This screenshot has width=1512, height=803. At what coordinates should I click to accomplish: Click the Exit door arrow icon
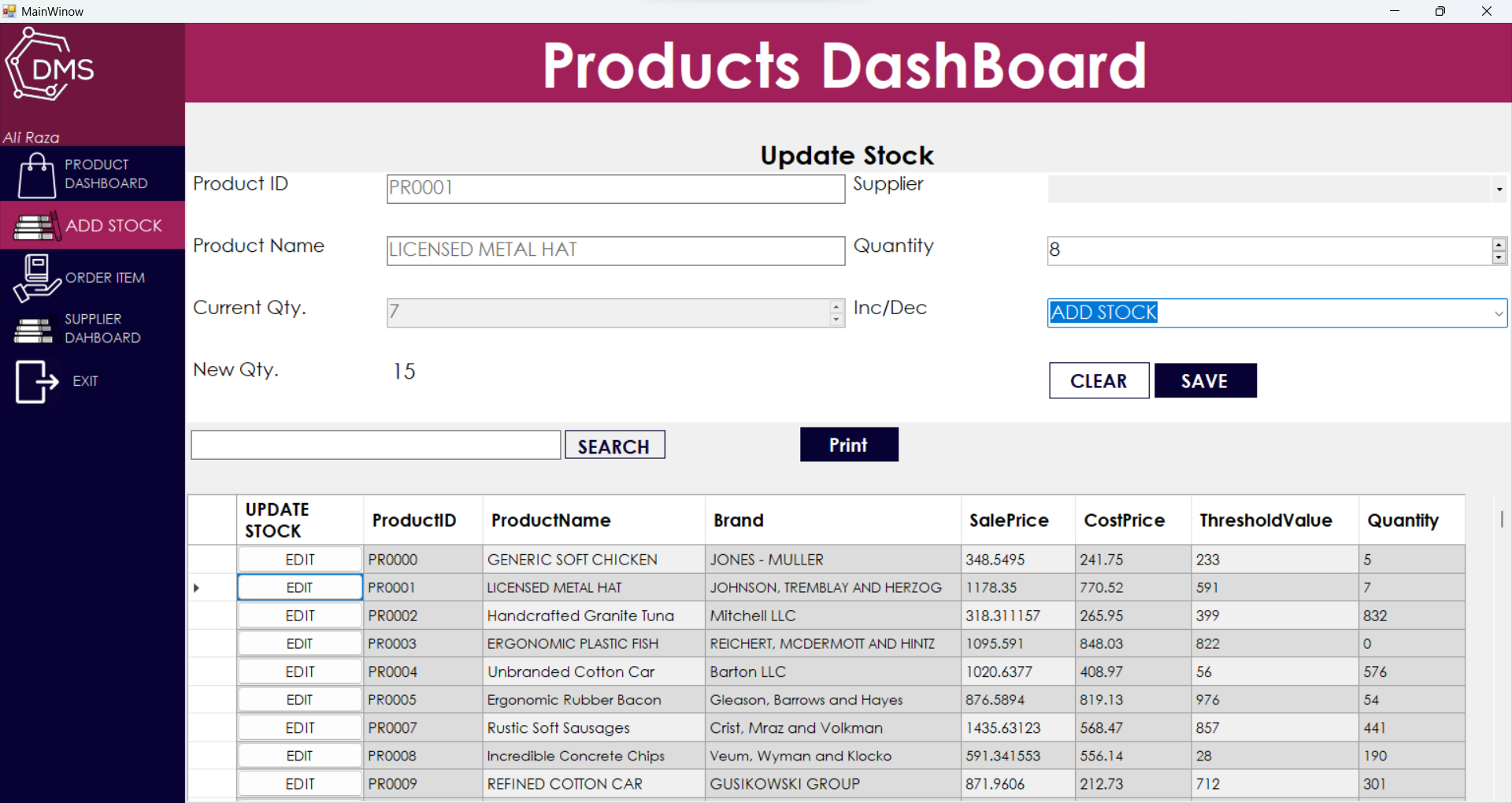36,382
